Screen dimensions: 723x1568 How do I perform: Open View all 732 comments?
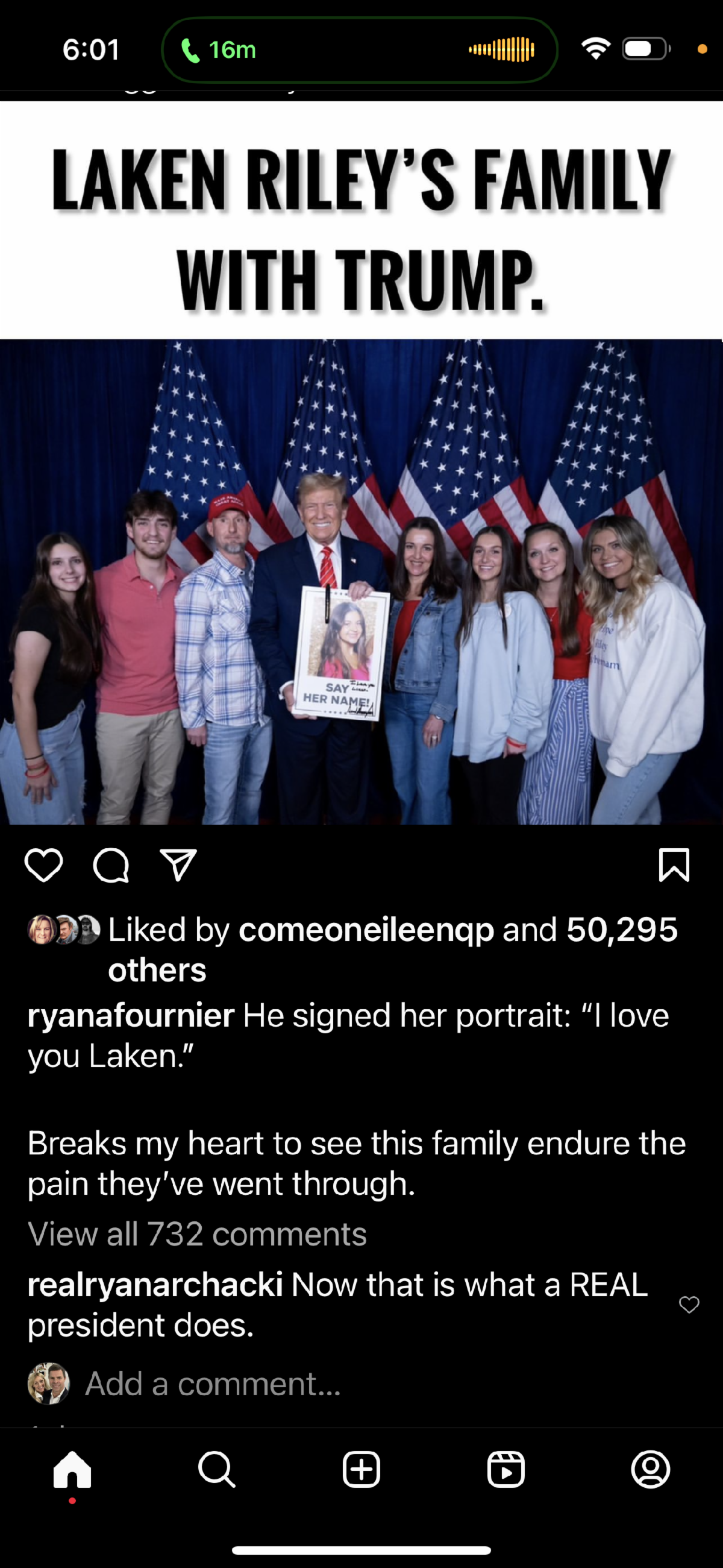(x=197, y=1234)
